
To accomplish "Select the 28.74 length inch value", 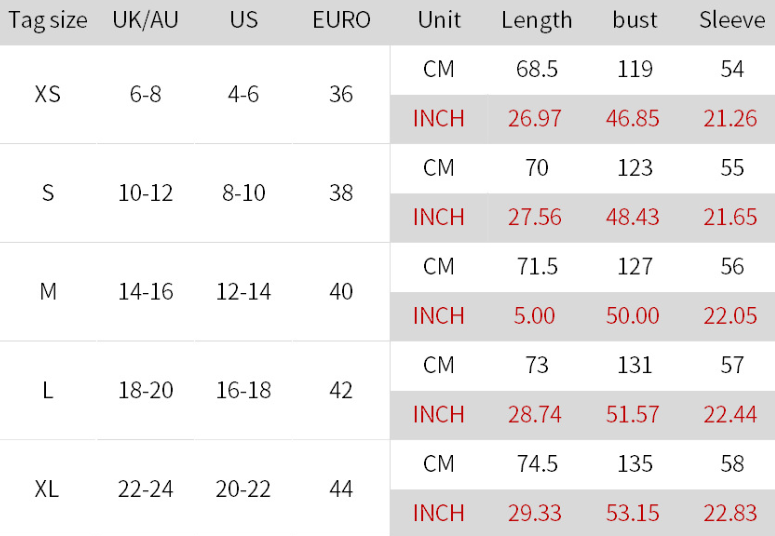I will click(535, 414).
